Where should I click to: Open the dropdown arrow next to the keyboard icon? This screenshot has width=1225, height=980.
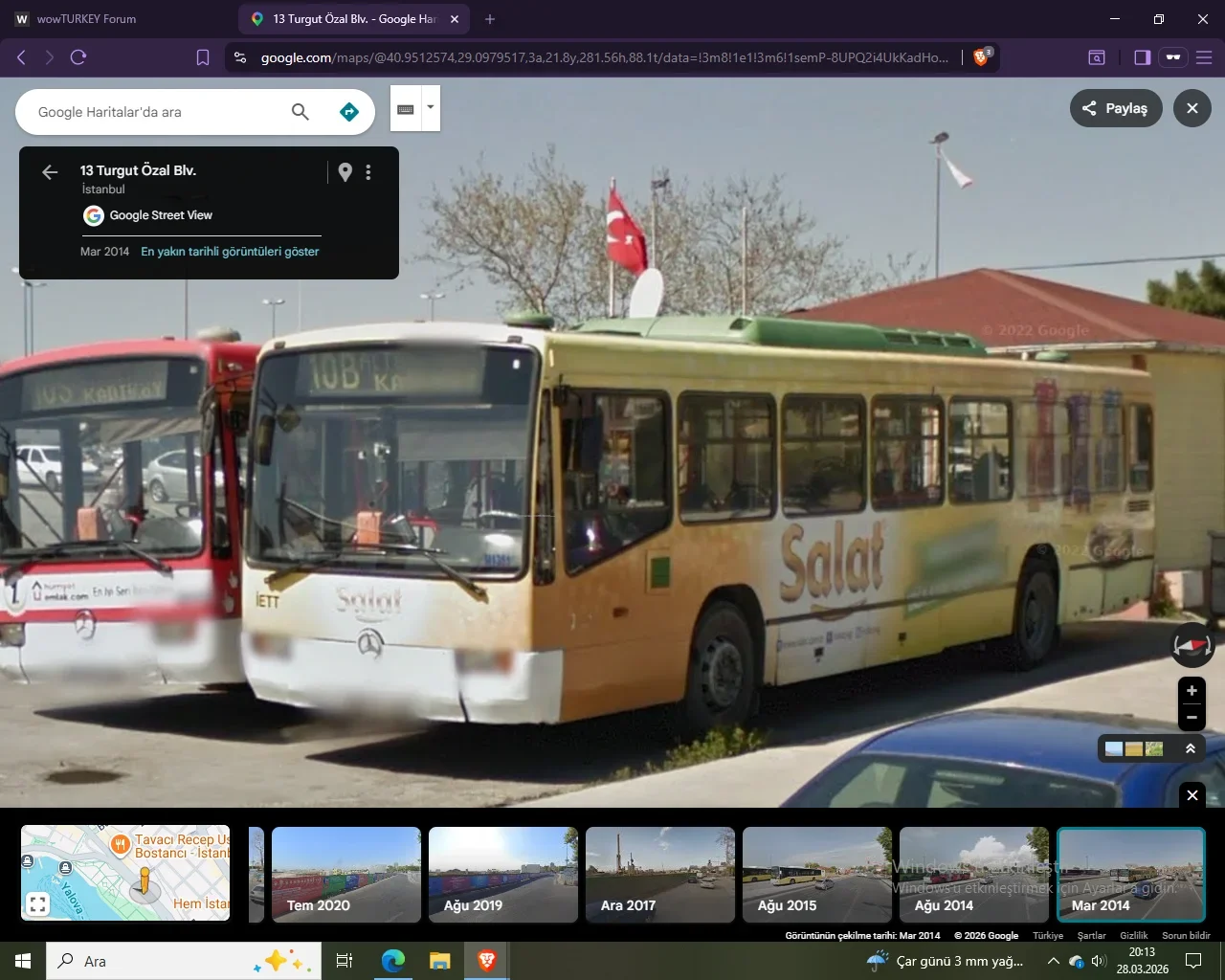click(x=430, y=107)
